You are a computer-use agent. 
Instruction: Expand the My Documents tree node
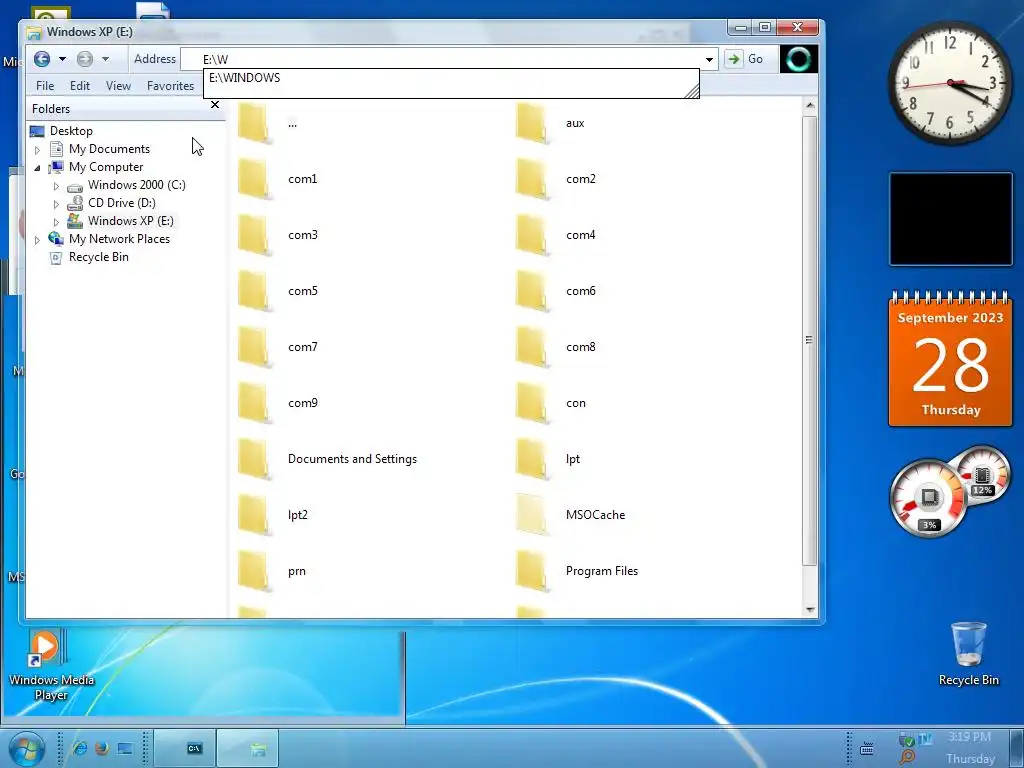[x=37, y=150]
